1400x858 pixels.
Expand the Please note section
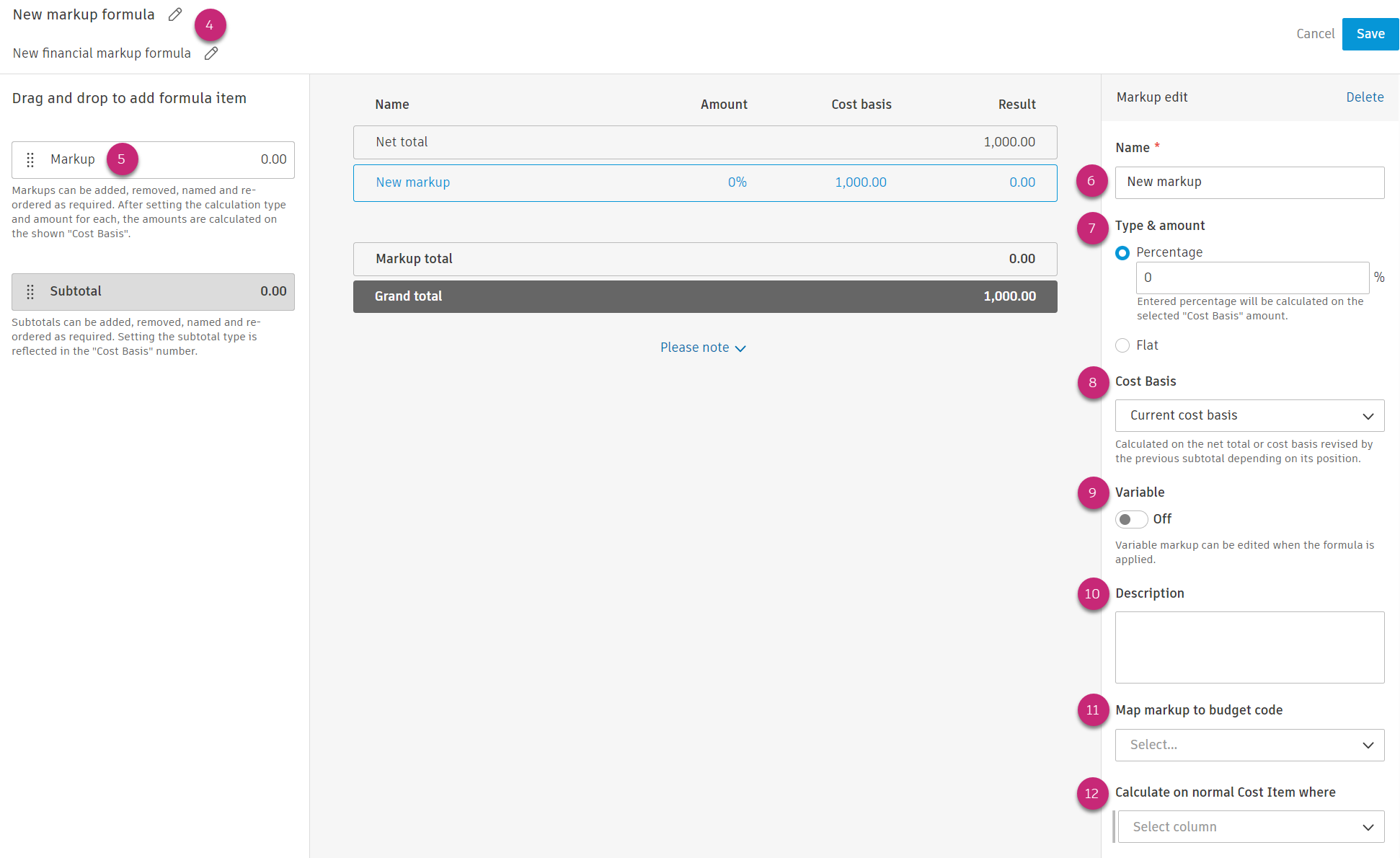695,348
